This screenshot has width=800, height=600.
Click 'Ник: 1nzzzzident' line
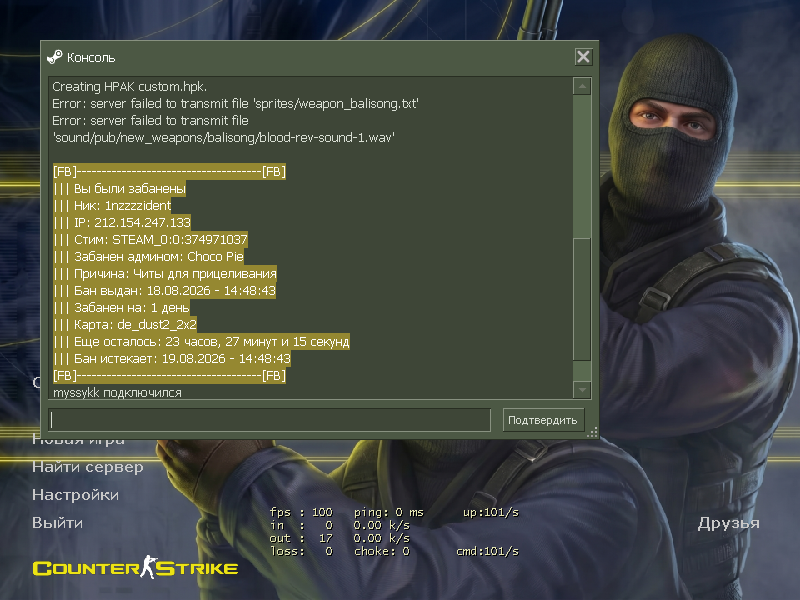(112, 206)
